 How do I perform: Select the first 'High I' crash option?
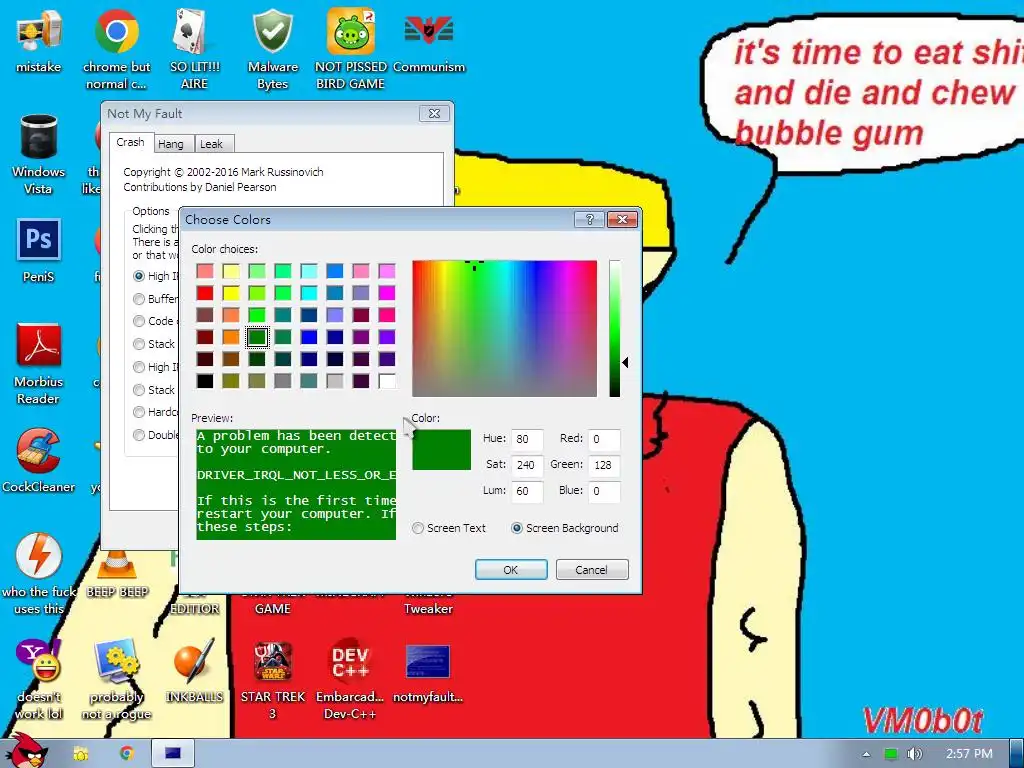tap(138, 276)
